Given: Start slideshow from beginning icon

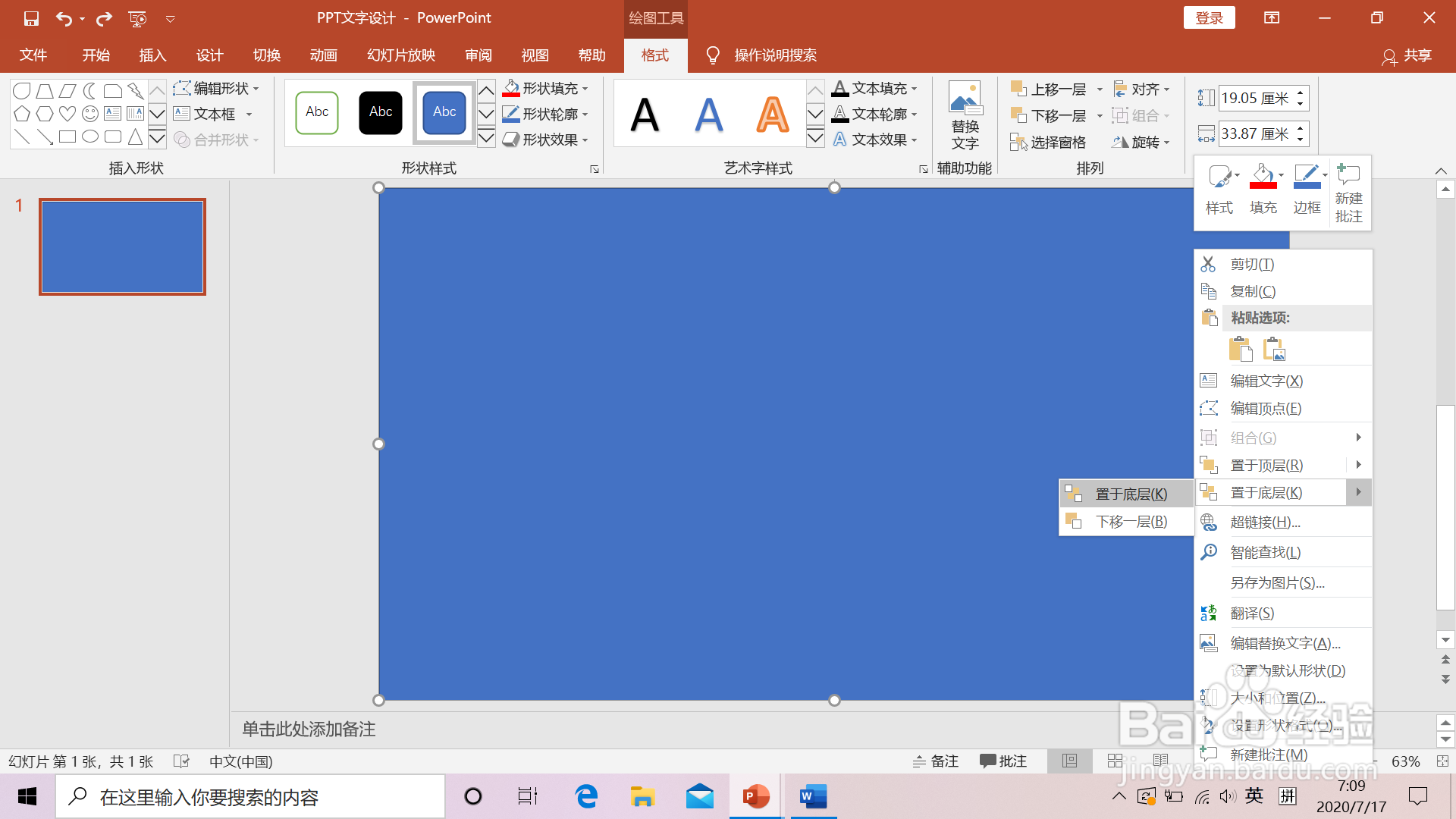Looking at the screenshot, I should (137, 18).
